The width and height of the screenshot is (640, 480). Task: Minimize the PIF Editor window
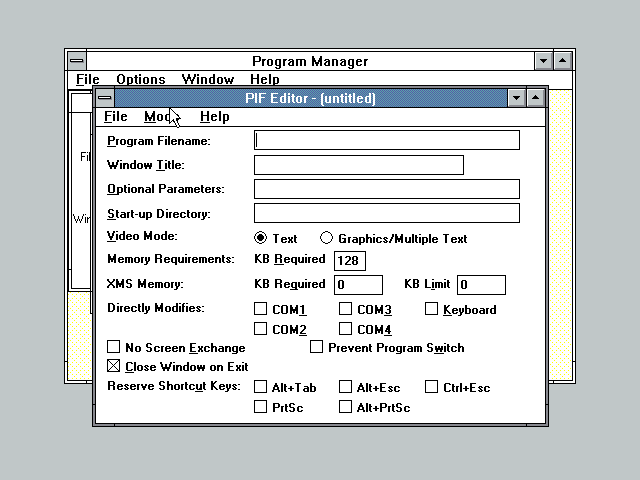(x=516, y=98)
